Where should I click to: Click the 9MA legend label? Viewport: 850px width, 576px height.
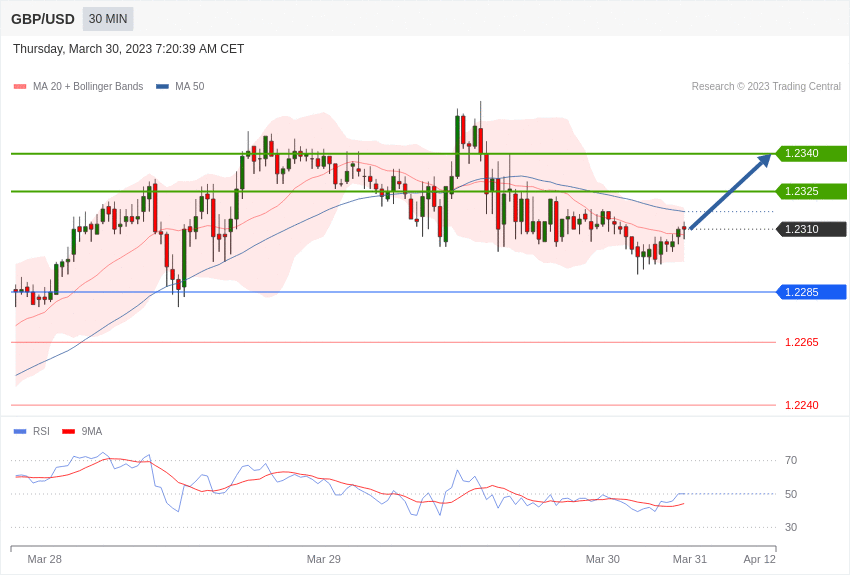coord(92,431)
